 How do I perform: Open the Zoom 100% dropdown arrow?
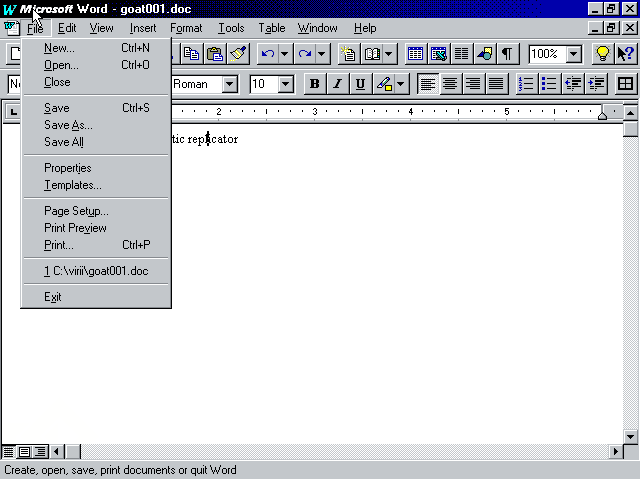click(574, 54)
